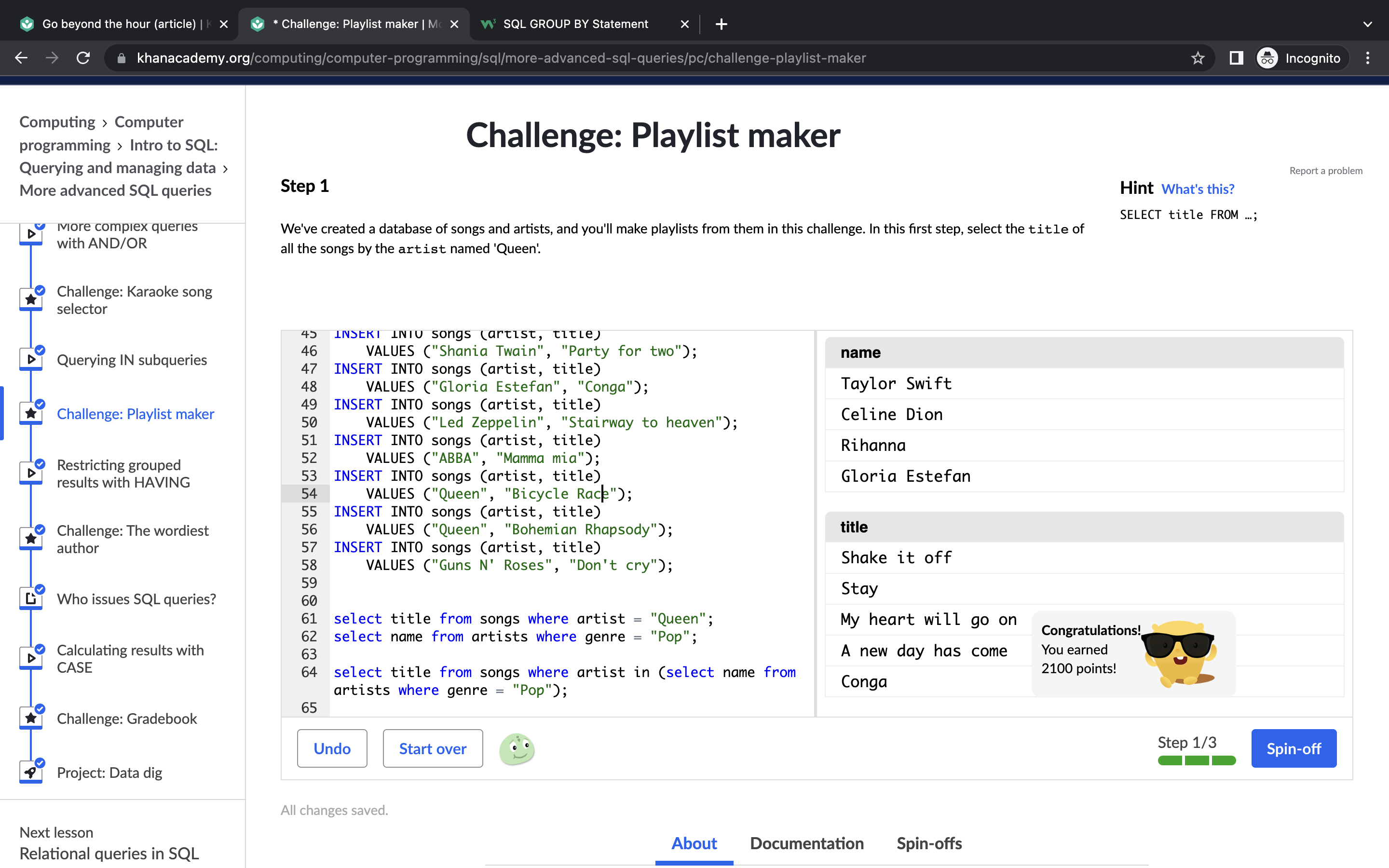
Task: Click the Start over button
Action: pyautogui.click(x=433, y=748)
